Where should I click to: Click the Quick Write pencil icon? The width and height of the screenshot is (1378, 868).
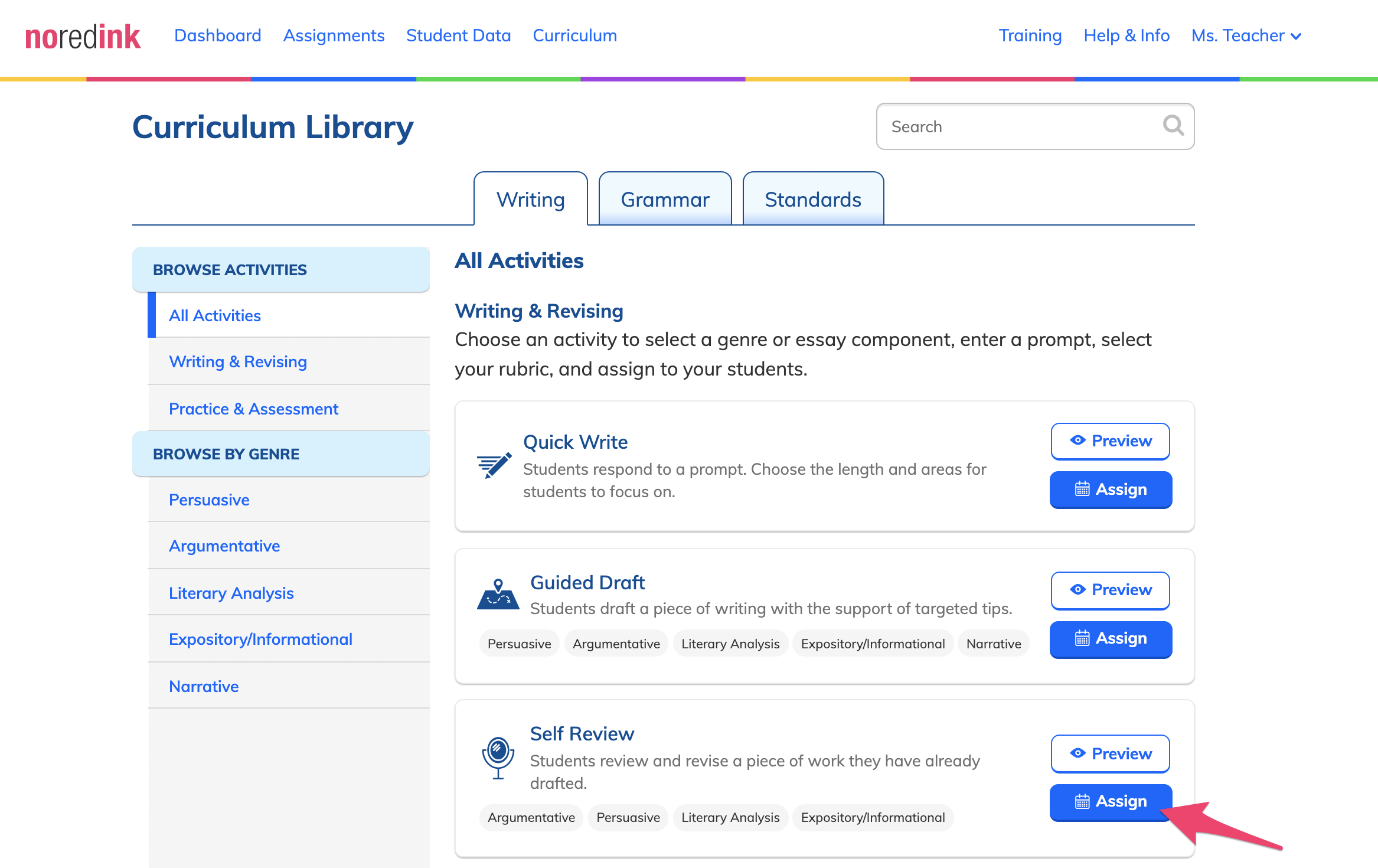pyautogui.click(x=494, y=466)
